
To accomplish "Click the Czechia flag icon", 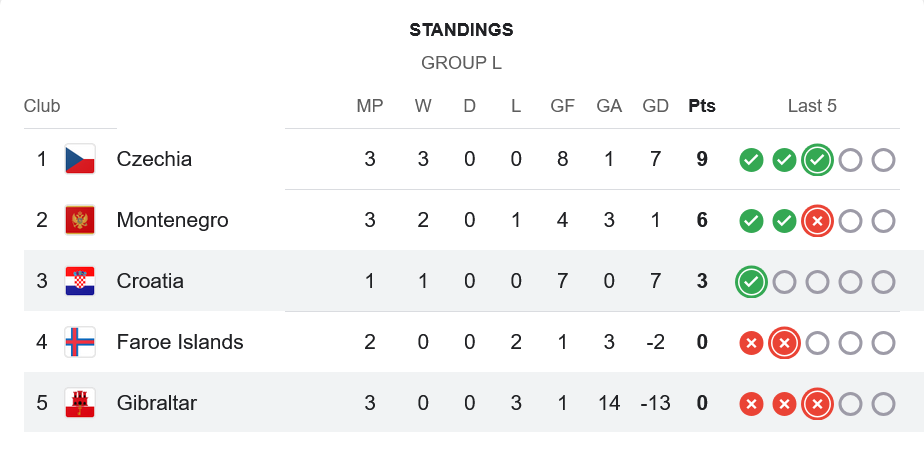I will click(80, 159).
